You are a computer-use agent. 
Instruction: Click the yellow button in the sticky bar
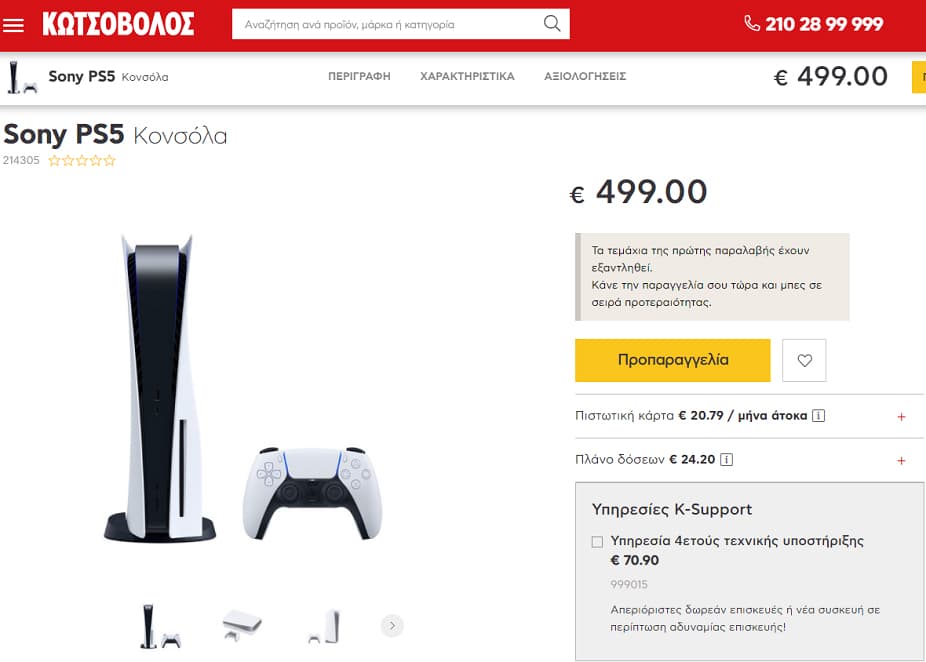coord(919,77)
